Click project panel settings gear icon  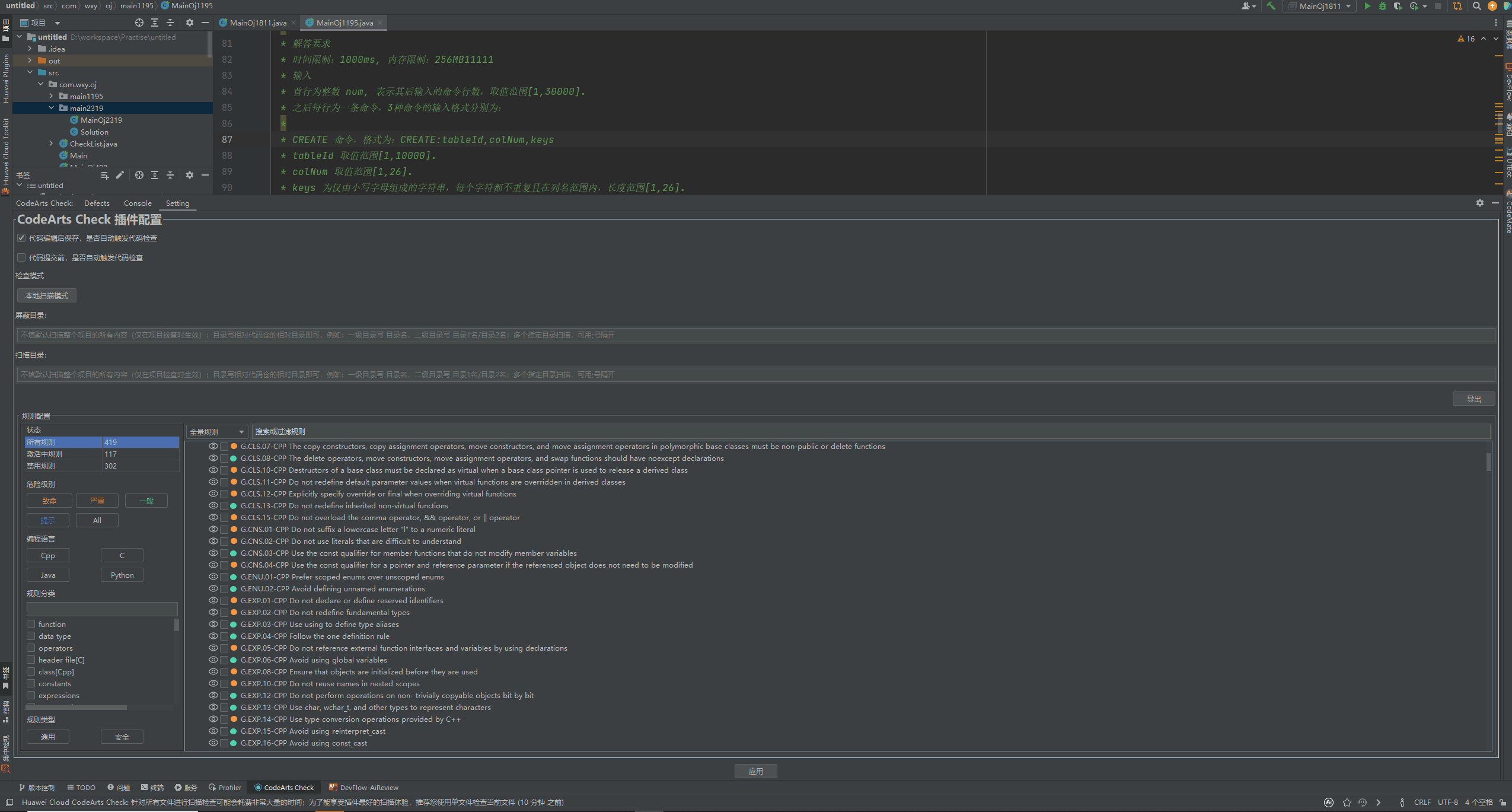click(190, 23)
